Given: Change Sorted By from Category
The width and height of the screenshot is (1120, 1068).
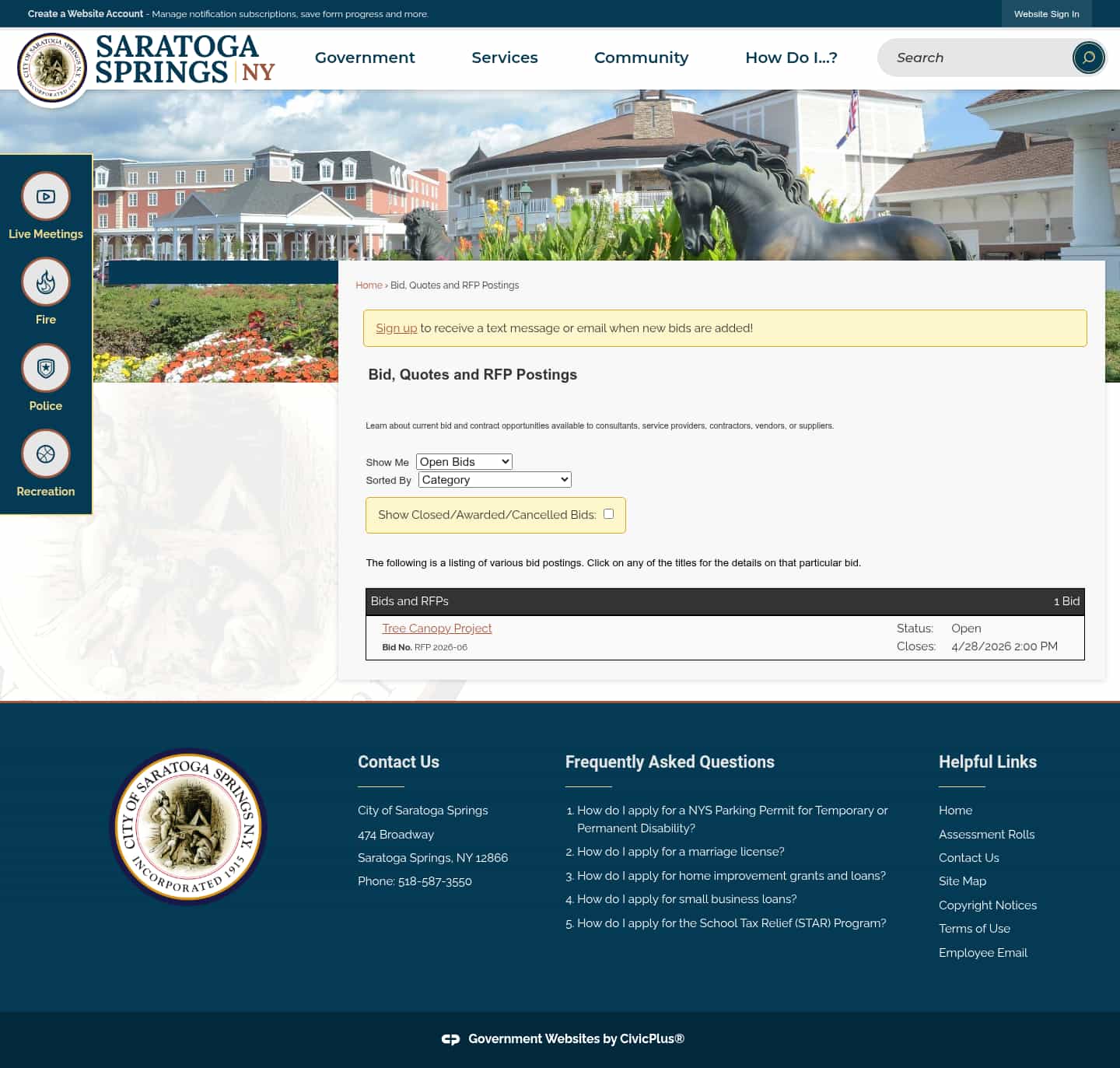Looking at the screenshot, I should pyautogui.click(x=494, y=479).
